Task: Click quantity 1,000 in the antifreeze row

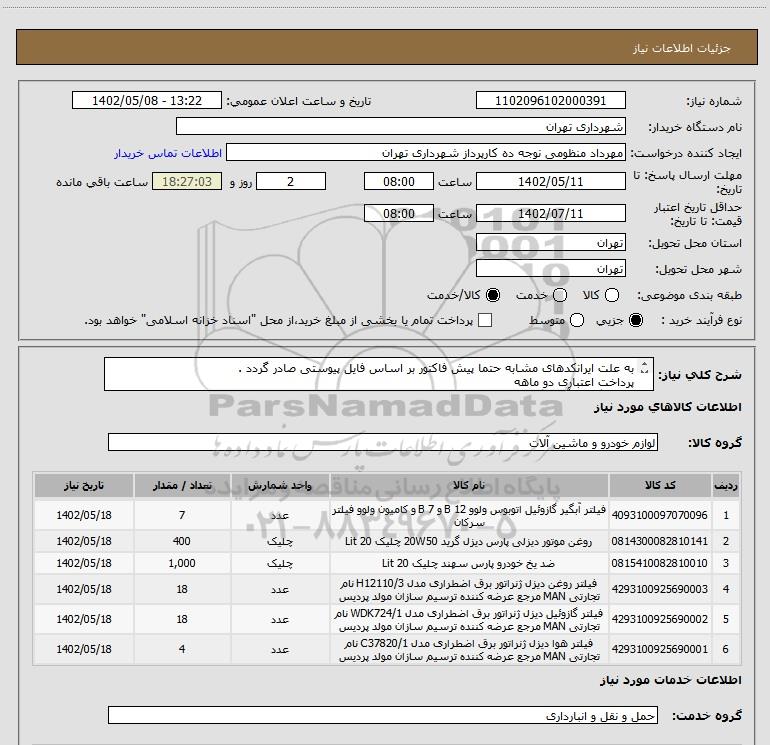Action: 182,563
